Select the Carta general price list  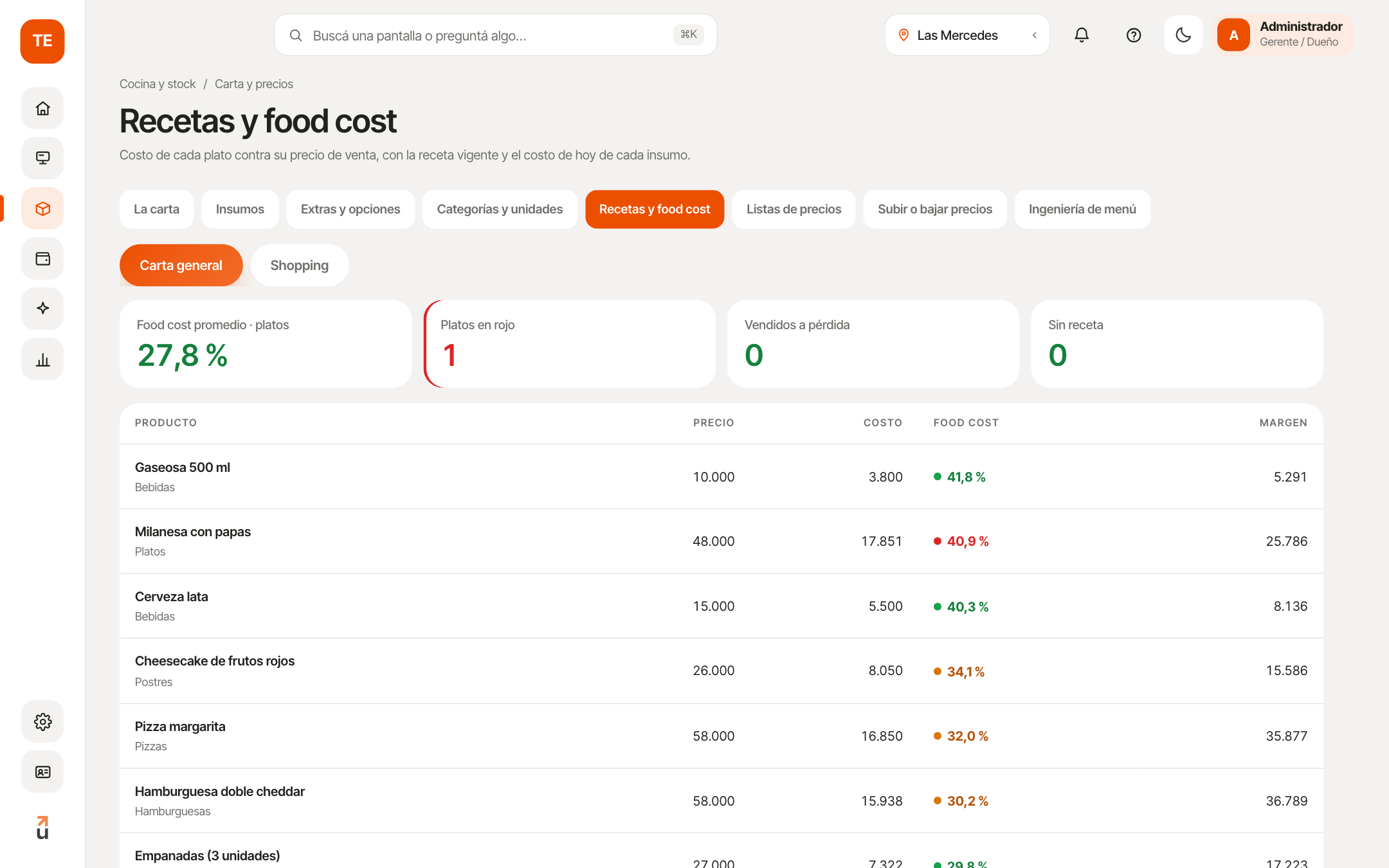(181, 265)
